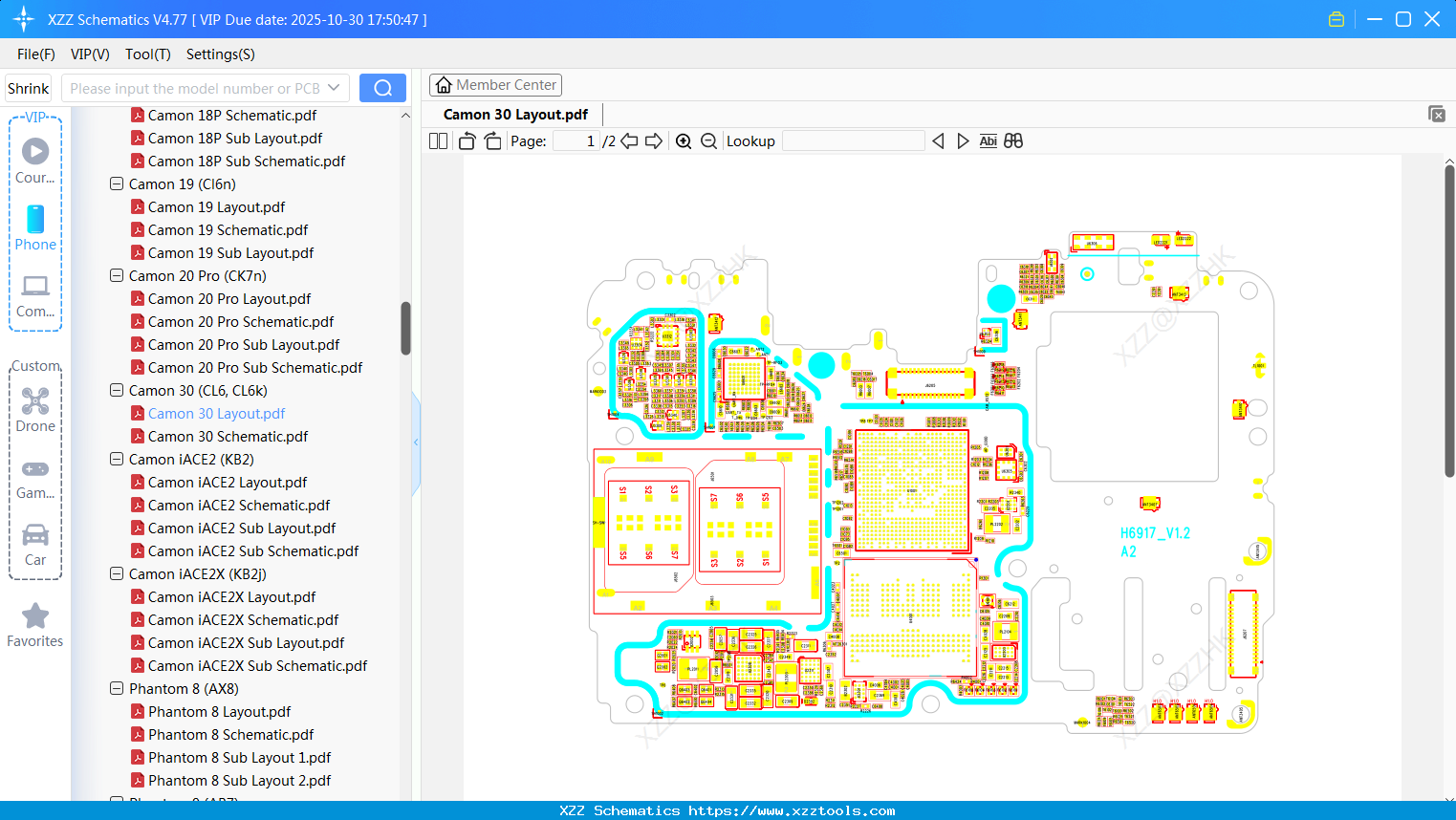1456x820 pixels.
Task: Open Camon iACE2 Schematic.pdf
Action: pyautogui.click(x=239, y=505)
